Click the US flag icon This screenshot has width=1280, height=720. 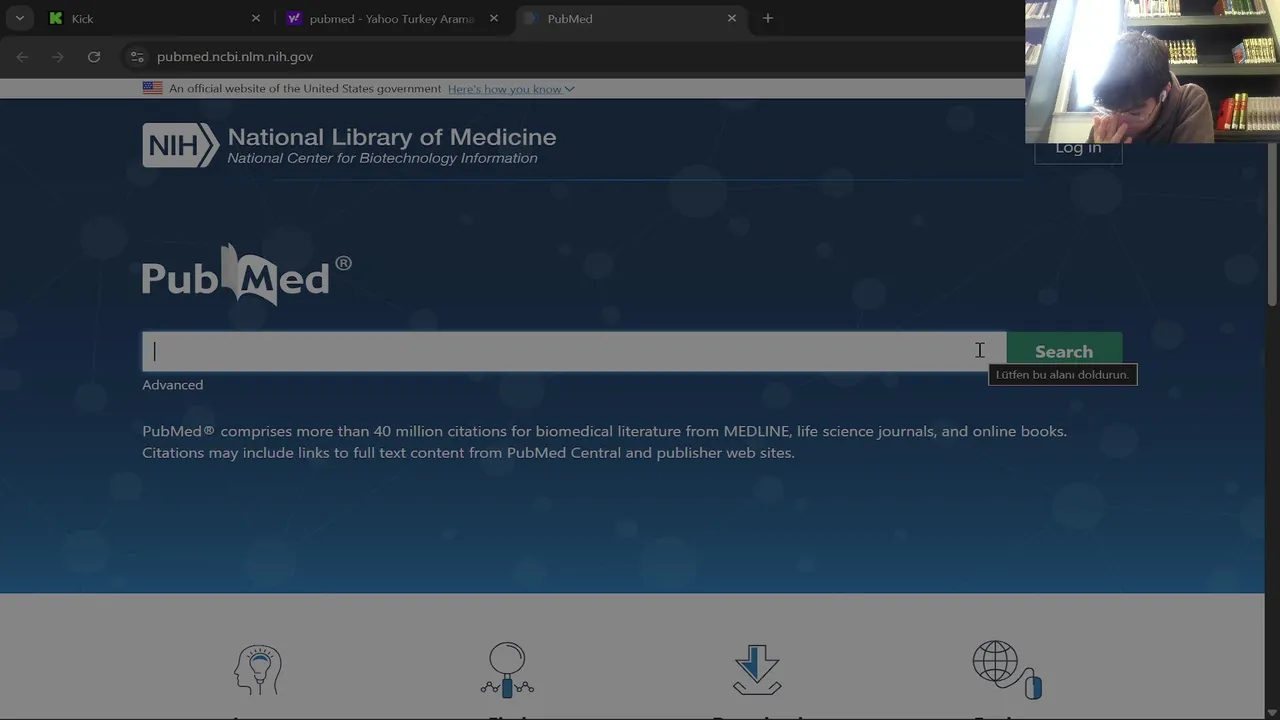pyautogui.click(x=152, y=88)
